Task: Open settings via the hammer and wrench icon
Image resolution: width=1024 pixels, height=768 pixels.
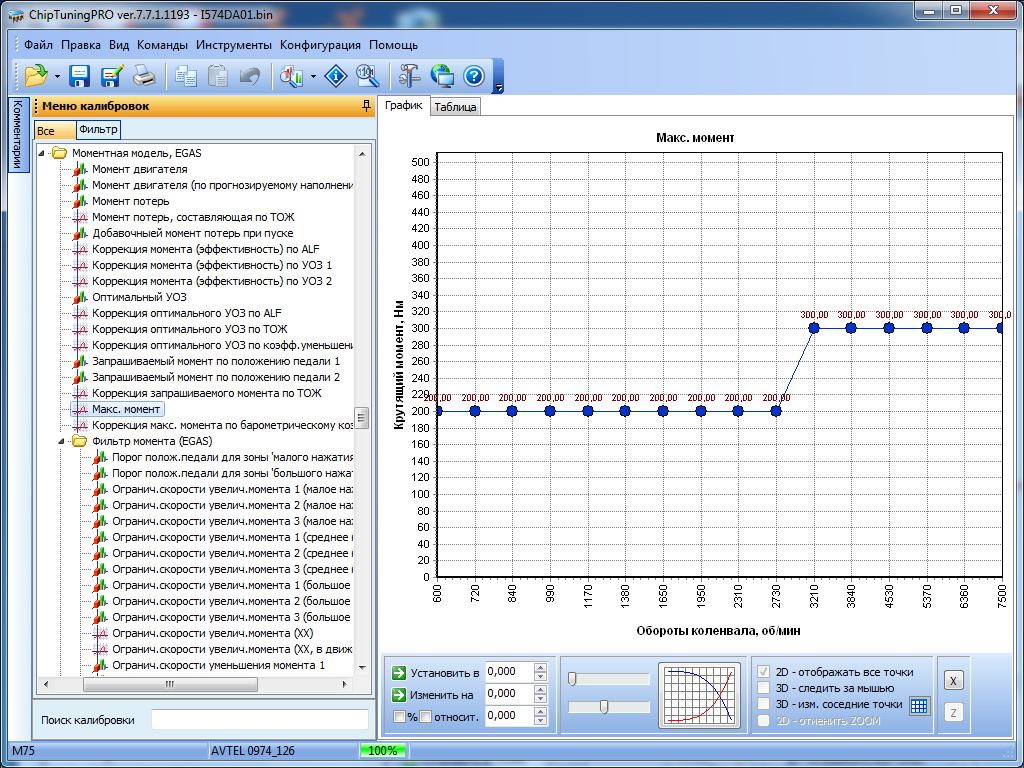Action: 409,76
